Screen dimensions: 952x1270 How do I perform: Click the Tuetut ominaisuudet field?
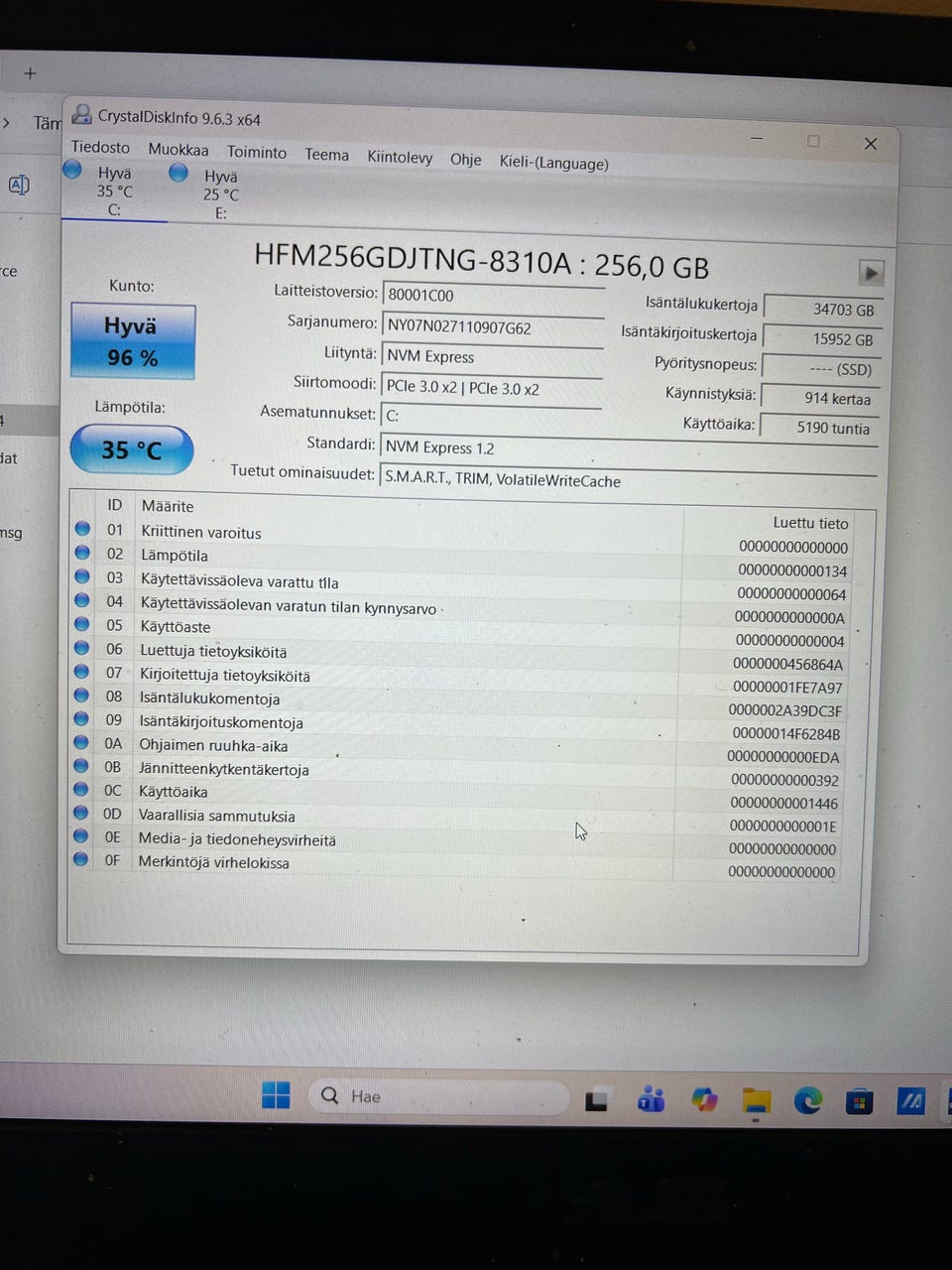[x=628, y=480]
